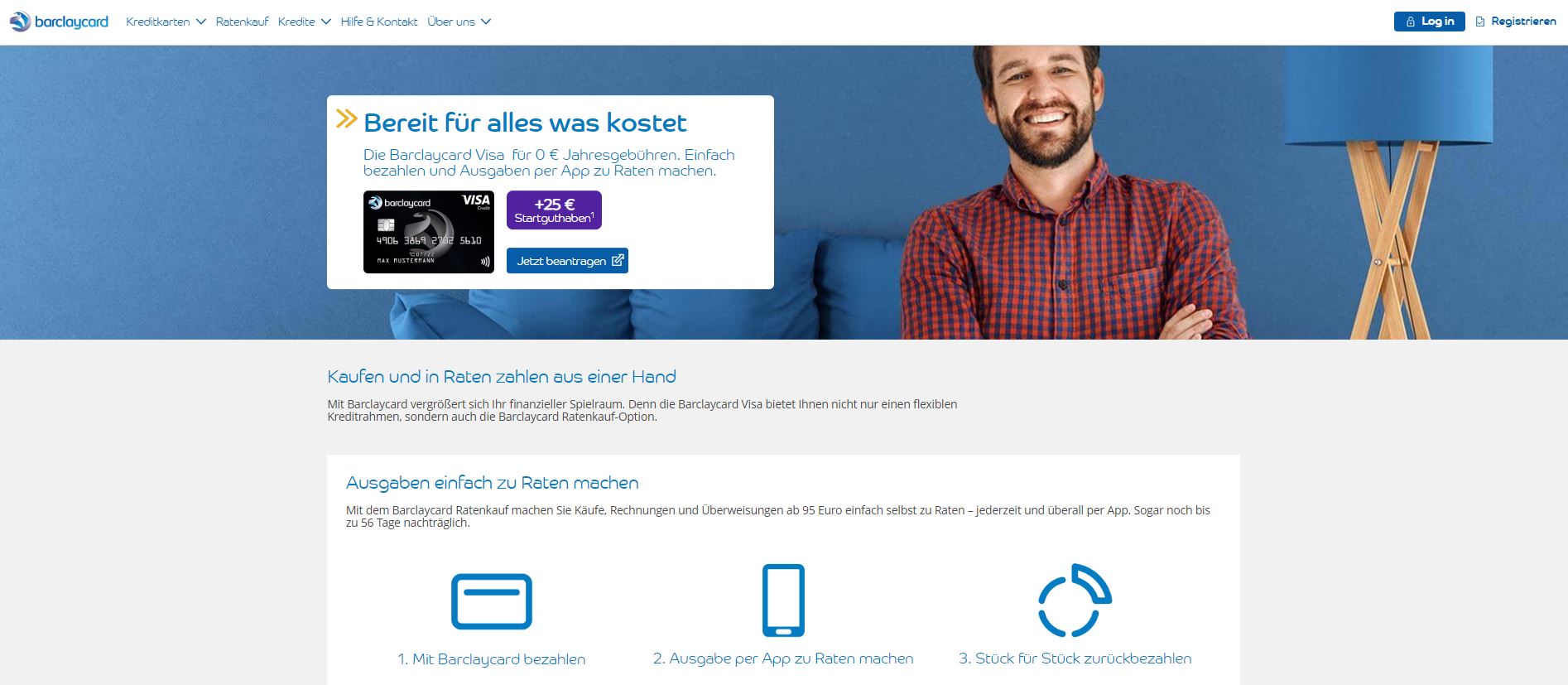Open Hilfe & Kontakt page
The width and height of the screenshot is (1568, 685).
tap(379, 22)
